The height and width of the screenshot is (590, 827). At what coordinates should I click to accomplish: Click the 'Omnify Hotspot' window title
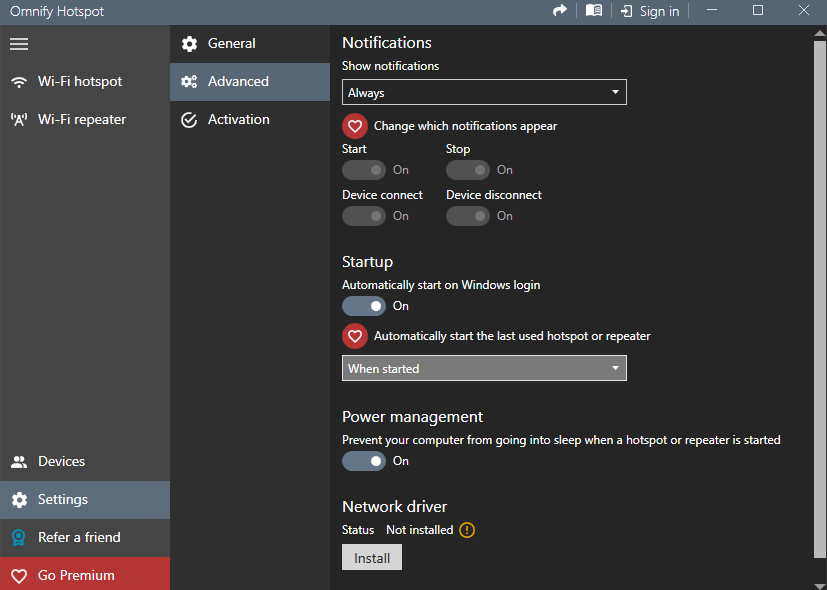click(57, 11)
